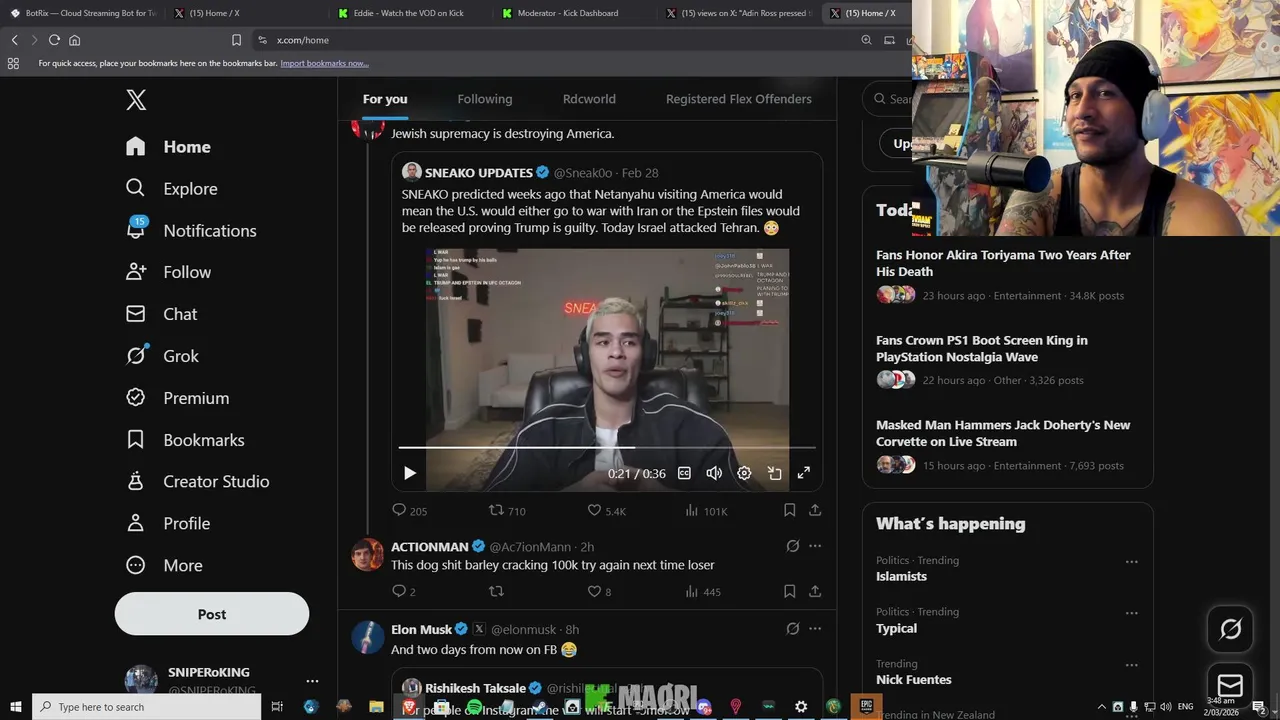Repost ACTIONMAN post
Image resolution: width=1280 pixels, height=720 pixels.
tap(496, 591)
